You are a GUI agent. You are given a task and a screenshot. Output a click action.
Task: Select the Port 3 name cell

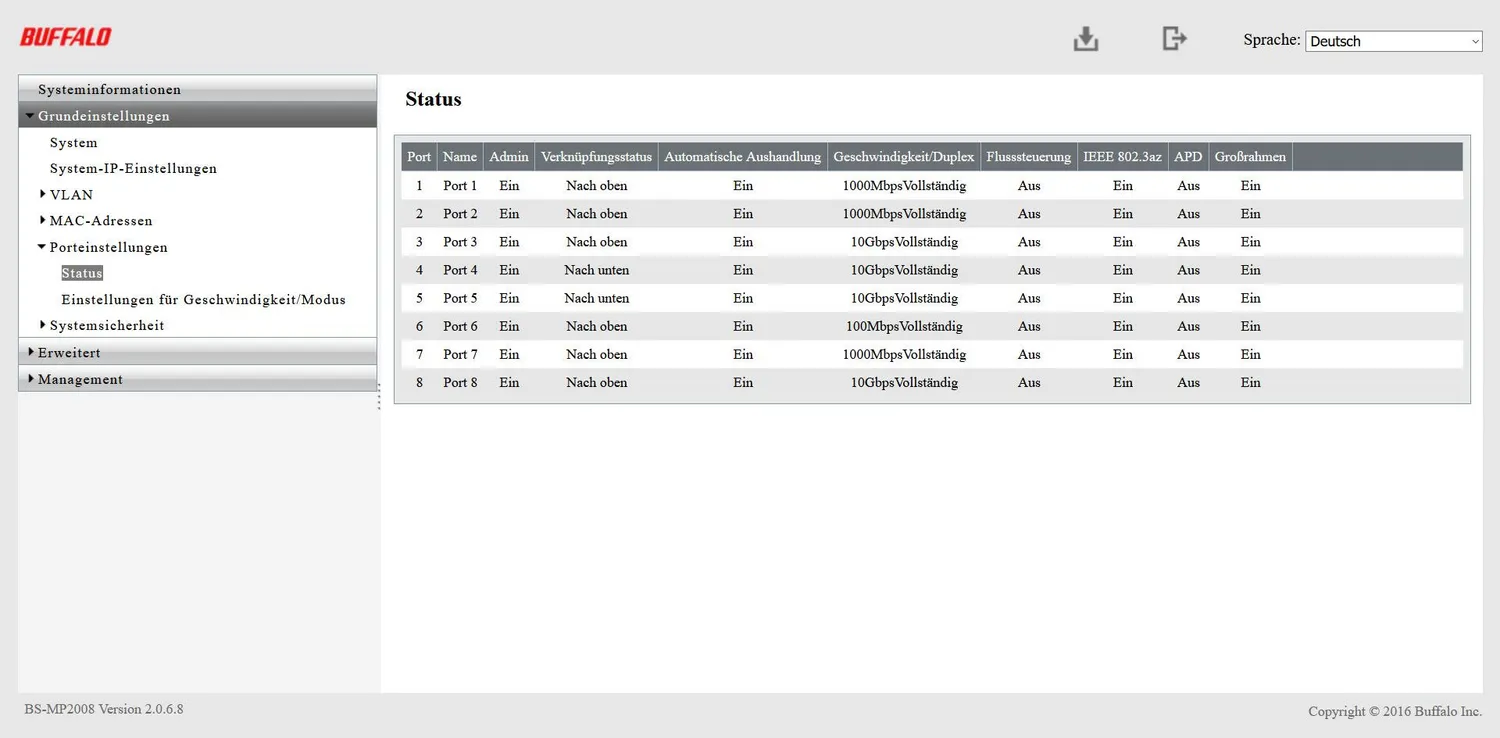click(x=460, y=242)
